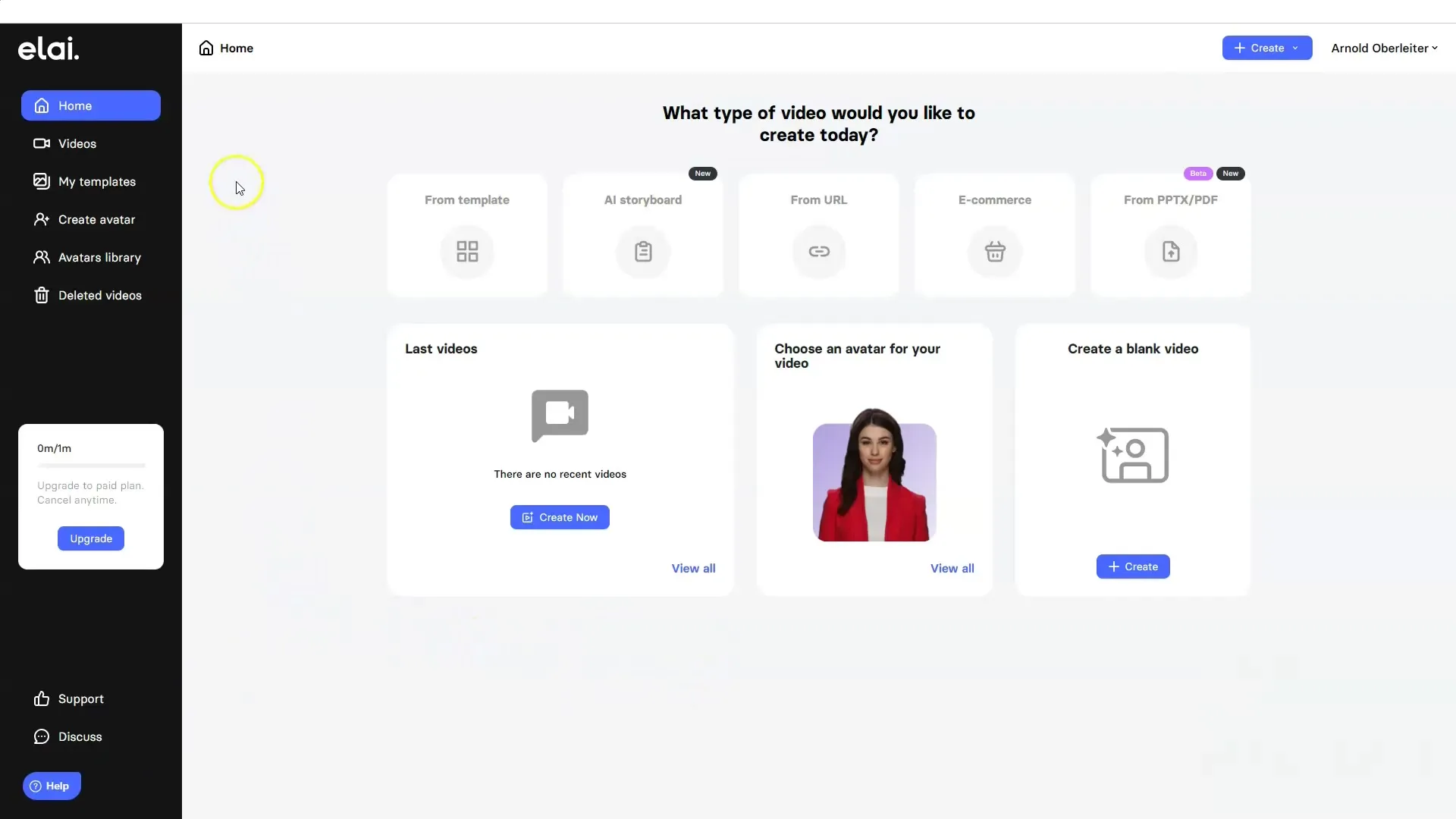Viewport: 1456px width, 819px height.
Task: Click the Avatars Library sidebar item
Action: (x=99, y=257)
